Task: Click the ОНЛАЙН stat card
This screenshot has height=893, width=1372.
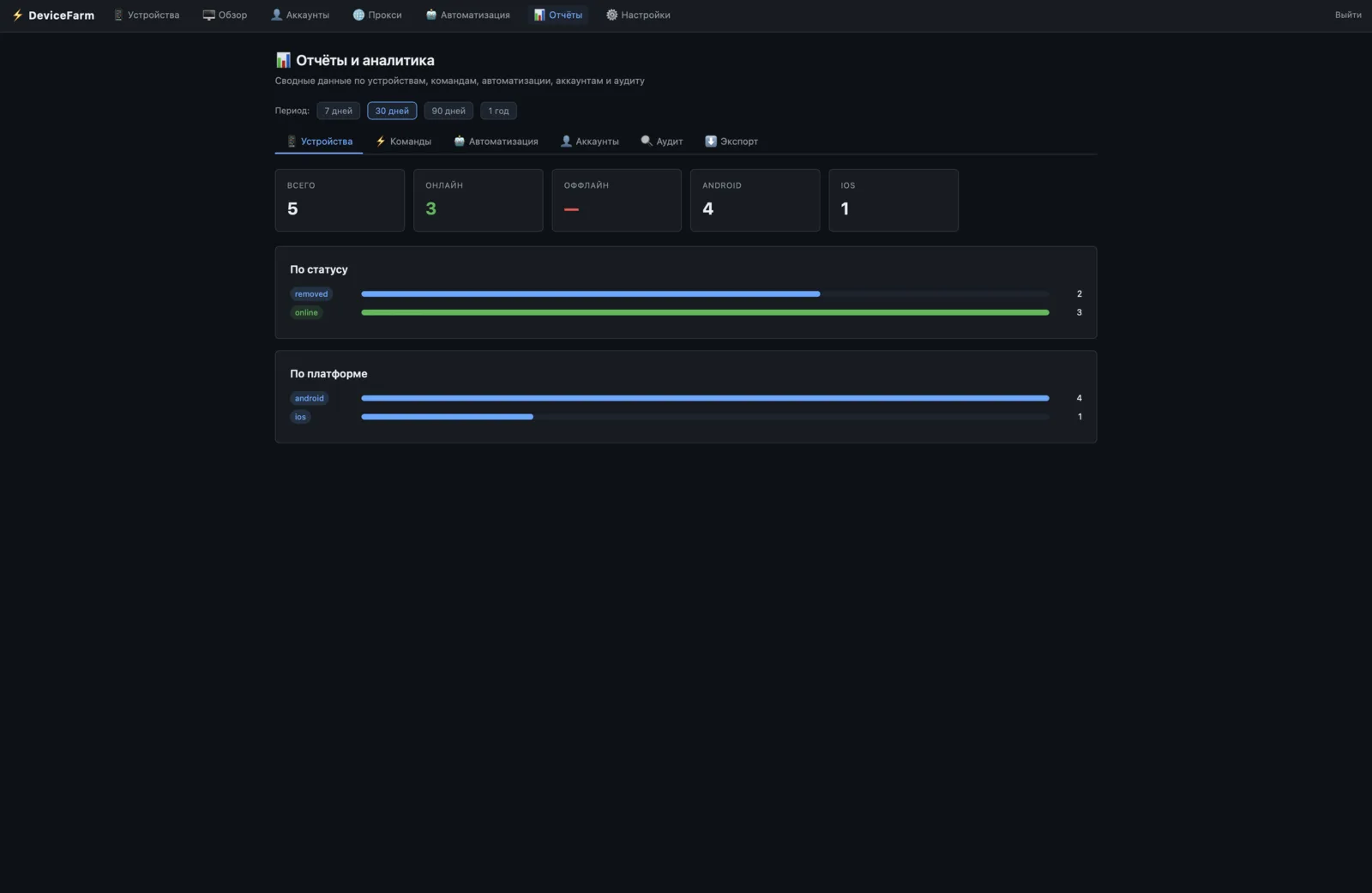Action: pyautogui.click(x=478, y=200)
